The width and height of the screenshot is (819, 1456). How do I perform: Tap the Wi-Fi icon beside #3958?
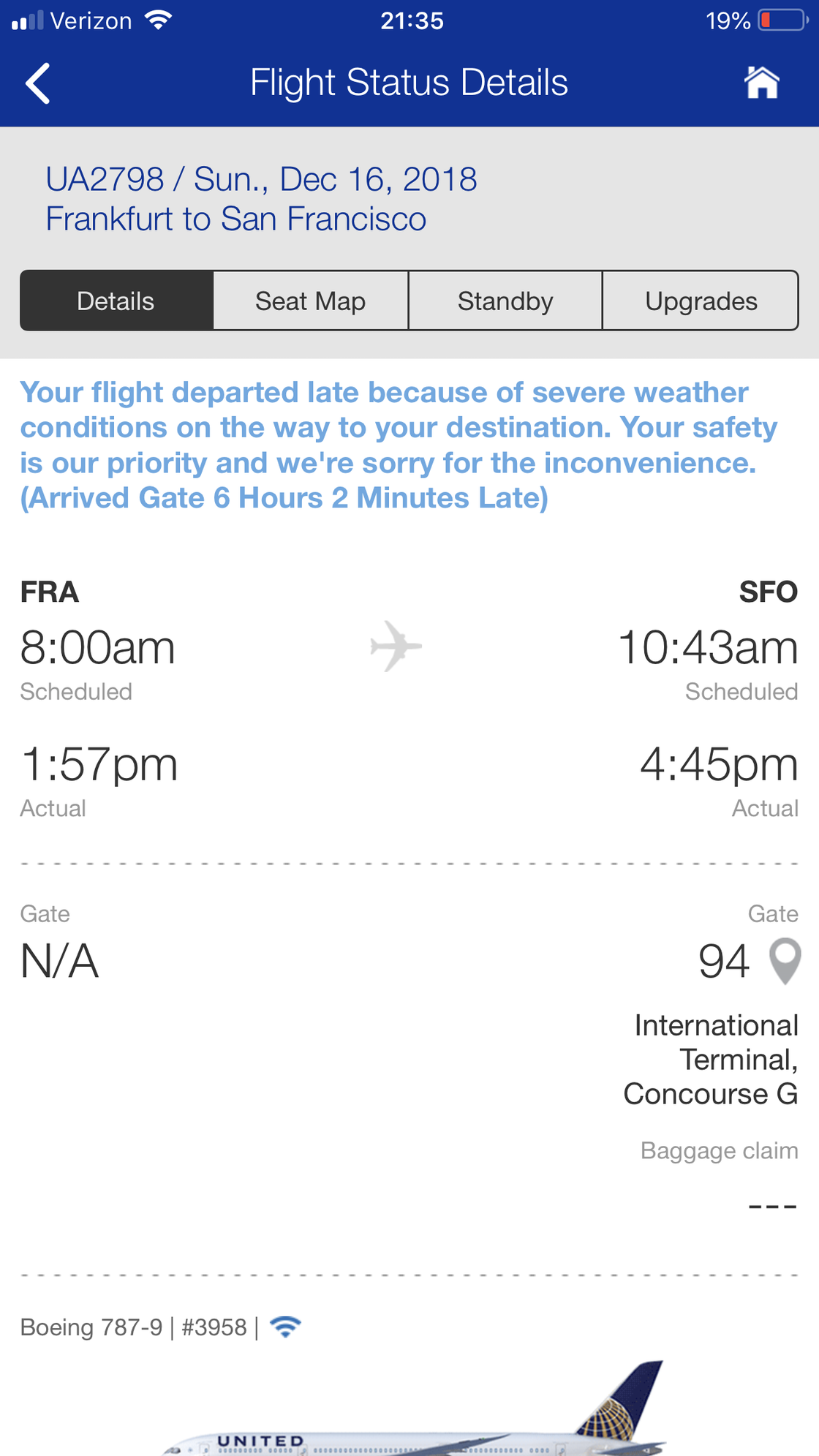(x=285, y=1327)
